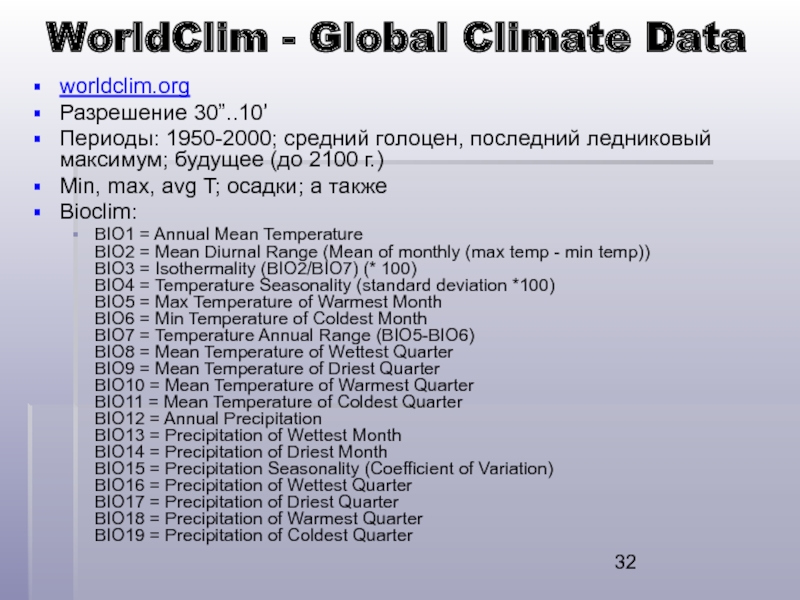Click the slide number 32
The height and width of the screenshot is (600, 800).
pyautogui.click(x=626, y=562)
